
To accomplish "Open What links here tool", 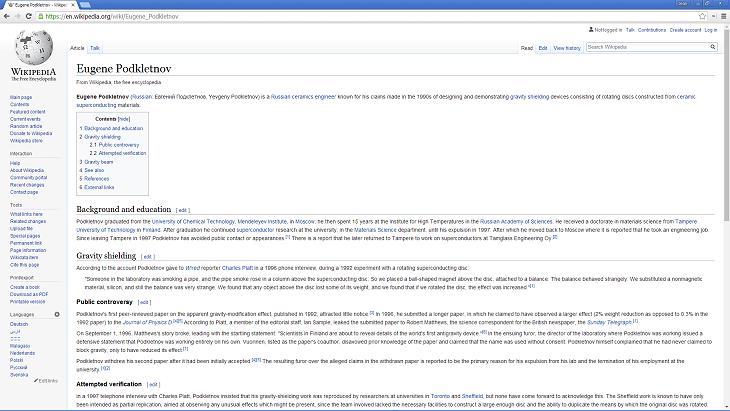I will 26,214.
